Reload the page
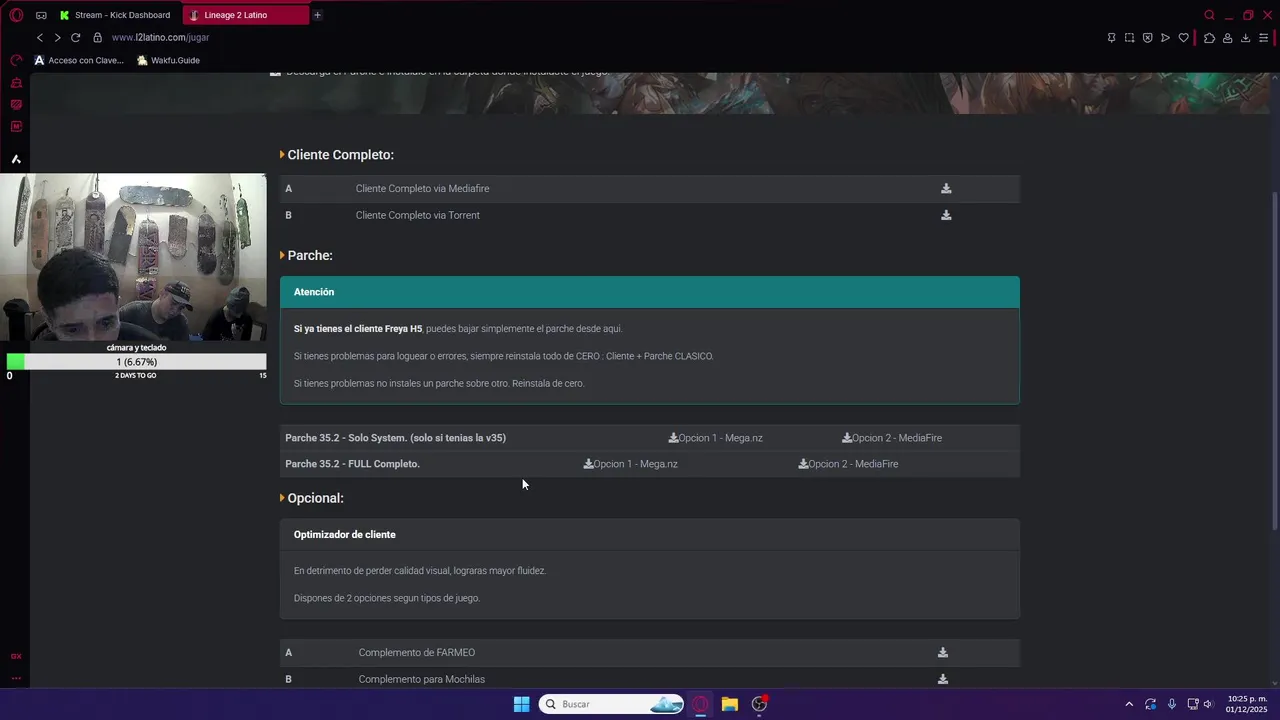1280x720 pixels. [75, 37]
